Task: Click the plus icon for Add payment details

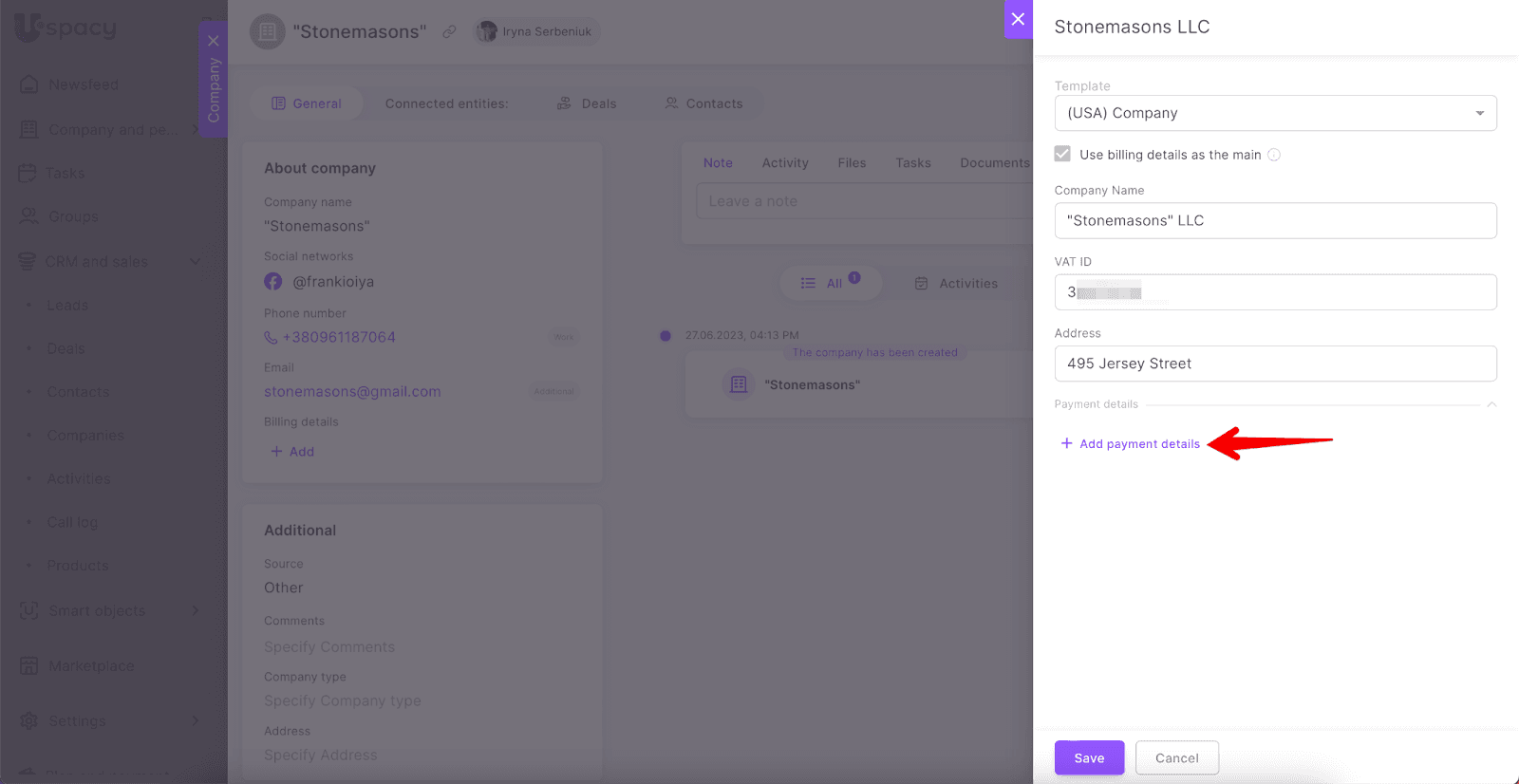Action: point(1066,443)
